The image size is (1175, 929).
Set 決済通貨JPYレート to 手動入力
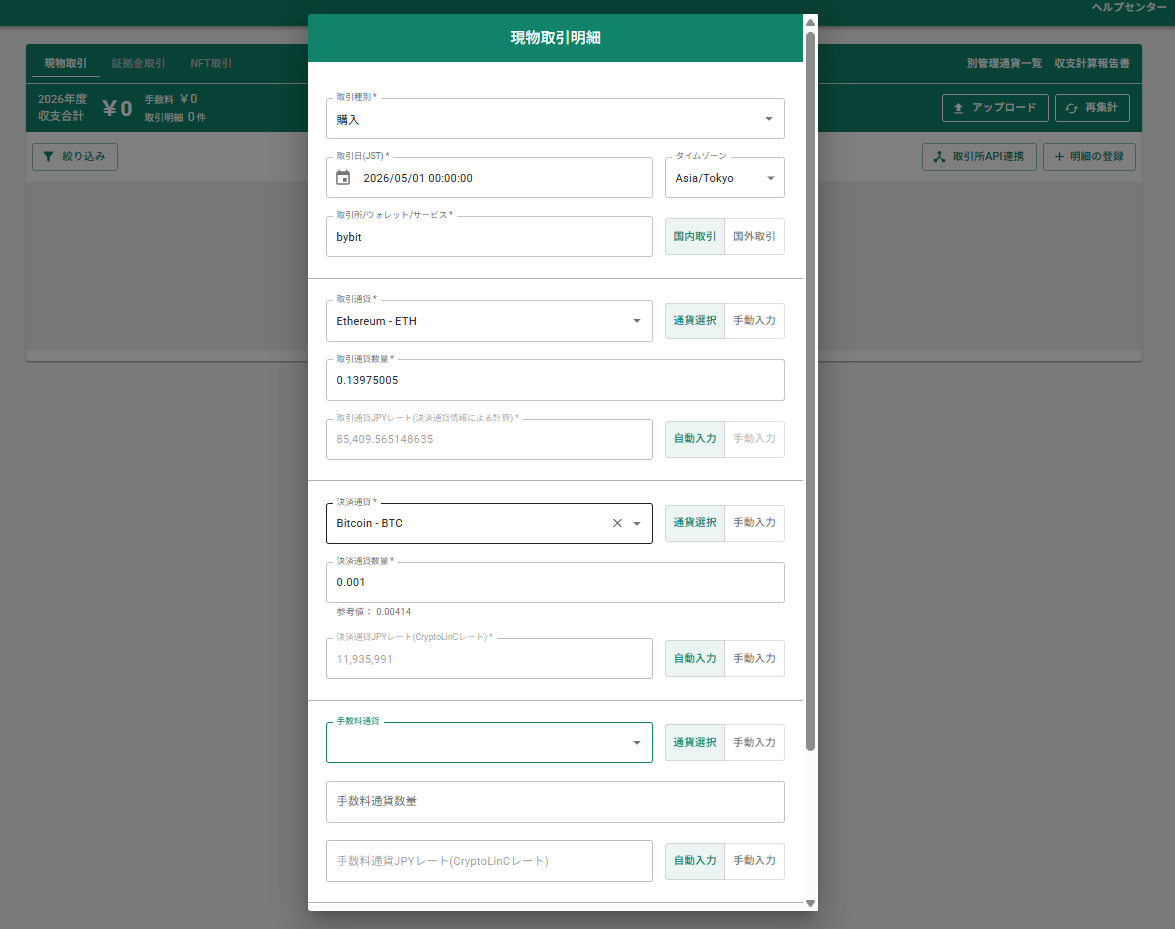755,659
